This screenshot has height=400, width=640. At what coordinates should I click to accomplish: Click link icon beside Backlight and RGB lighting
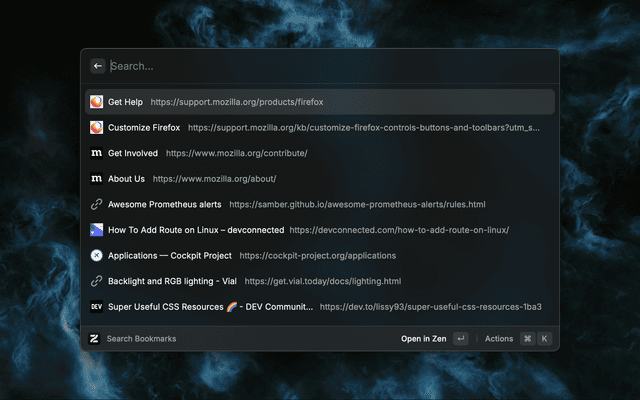pos(96,281)
